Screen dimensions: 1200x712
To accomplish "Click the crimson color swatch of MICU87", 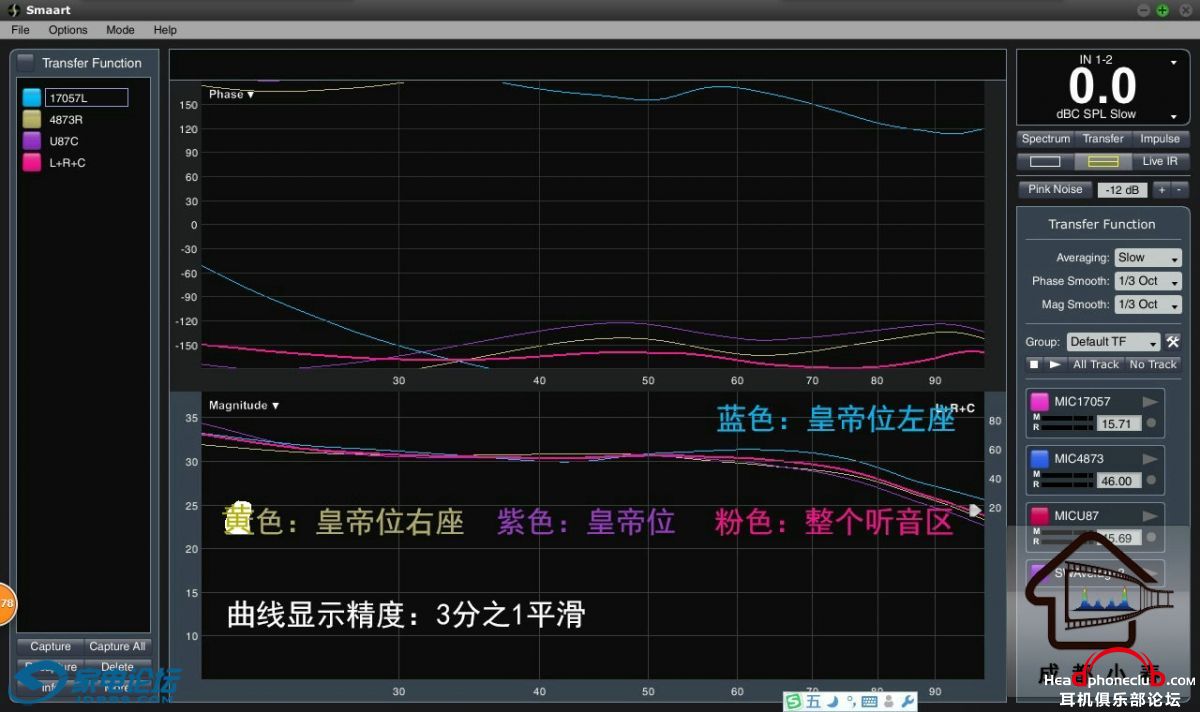I will tap(1040, 516).
